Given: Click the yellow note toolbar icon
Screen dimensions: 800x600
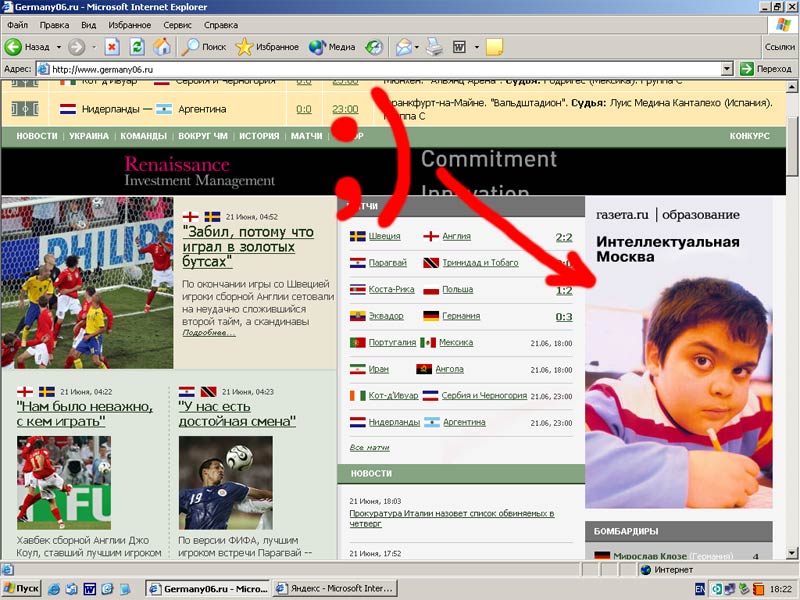Looking at the screenshot, I should (x=494, y=47).
